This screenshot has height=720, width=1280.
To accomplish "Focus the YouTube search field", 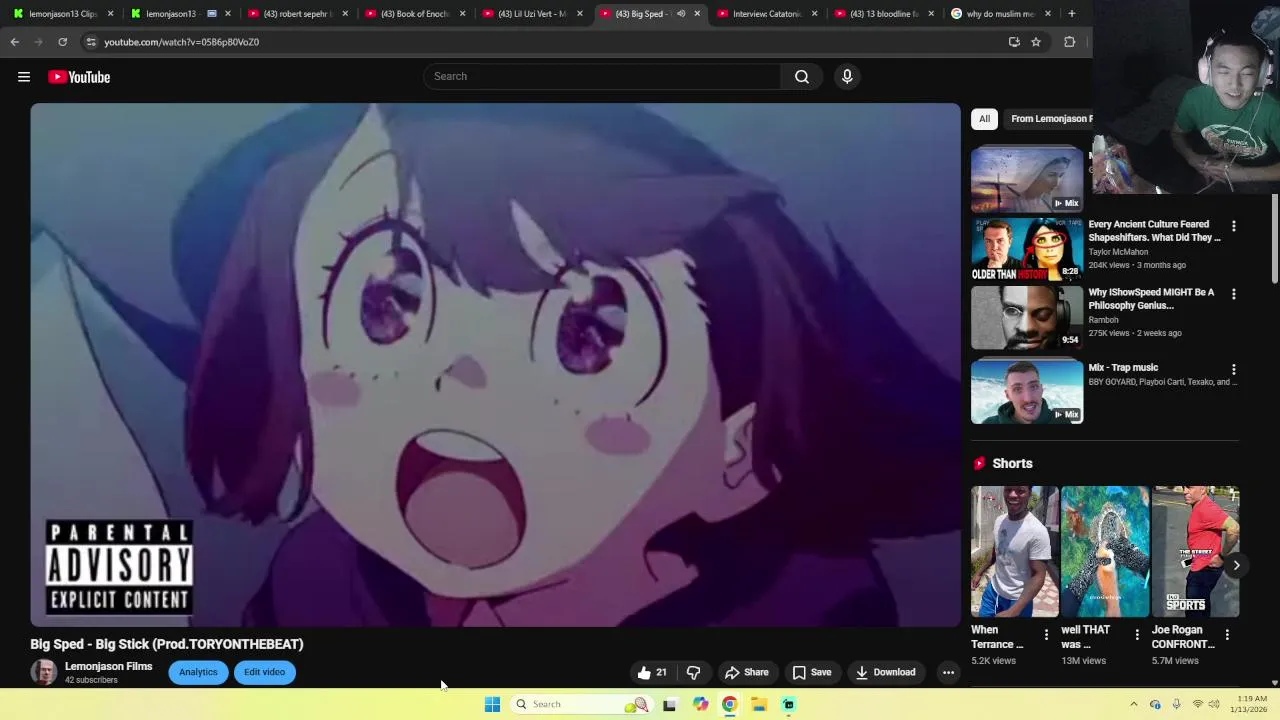I will pos(603,76).
